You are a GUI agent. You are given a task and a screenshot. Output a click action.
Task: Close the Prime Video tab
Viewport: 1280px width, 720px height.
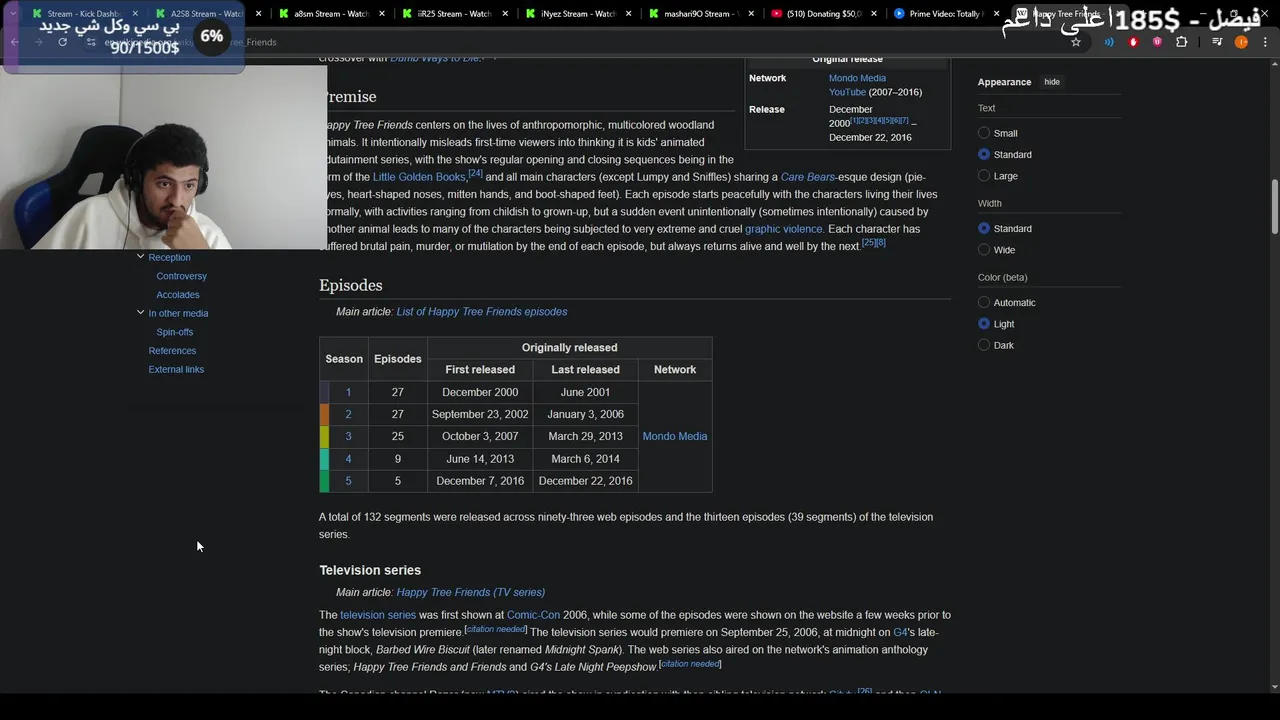click(x=997, y=14)
